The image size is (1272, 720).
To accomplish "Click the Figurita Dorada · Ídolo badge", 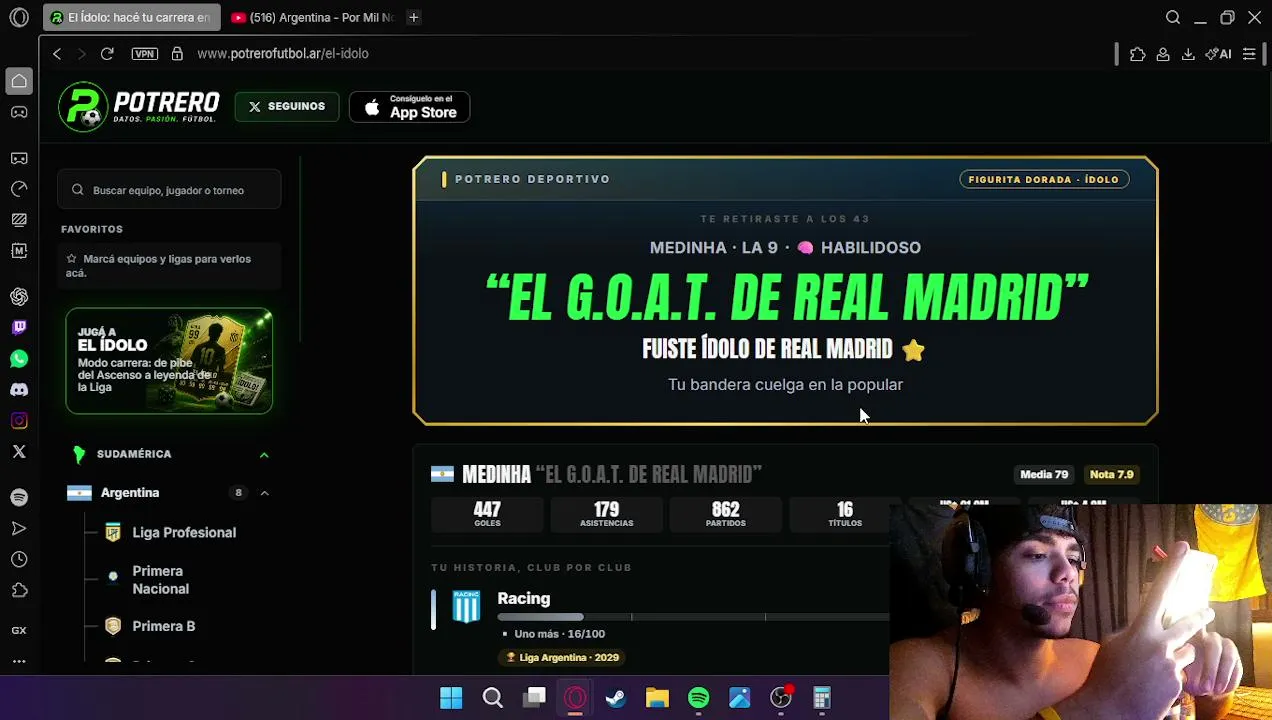I will click(1043, 179).
